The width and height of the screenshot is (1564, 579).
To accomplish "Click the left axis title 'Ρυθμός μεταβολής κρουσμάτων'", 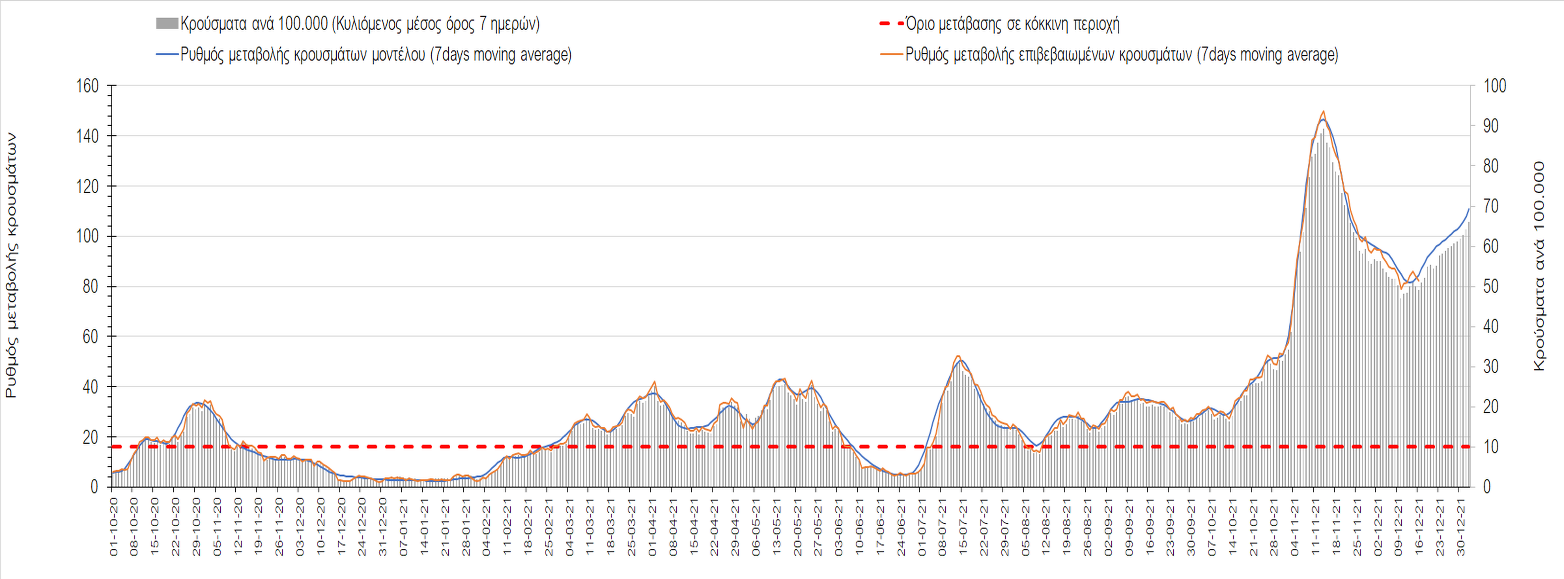I will (13, 268).
